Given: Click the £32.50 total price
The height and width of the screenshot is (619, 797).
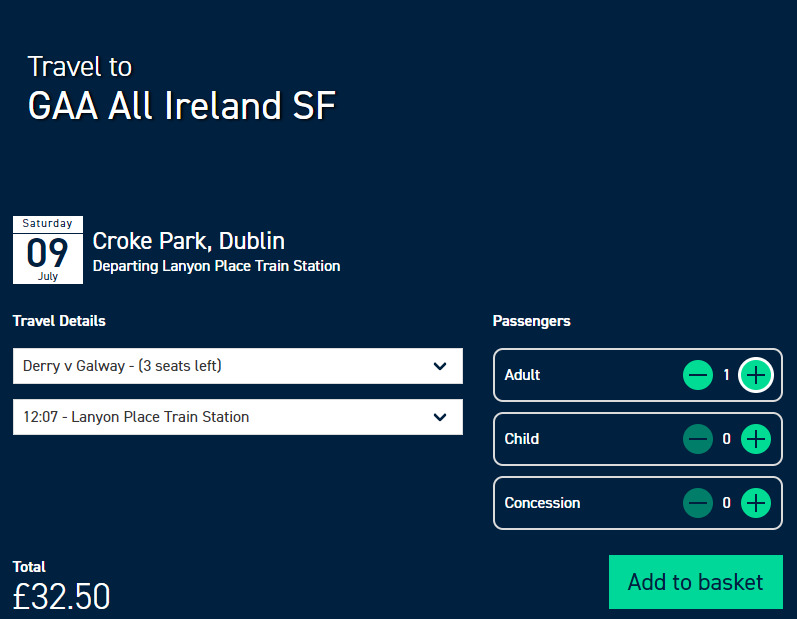Looking at the screenshot, I should pos(61,596).
